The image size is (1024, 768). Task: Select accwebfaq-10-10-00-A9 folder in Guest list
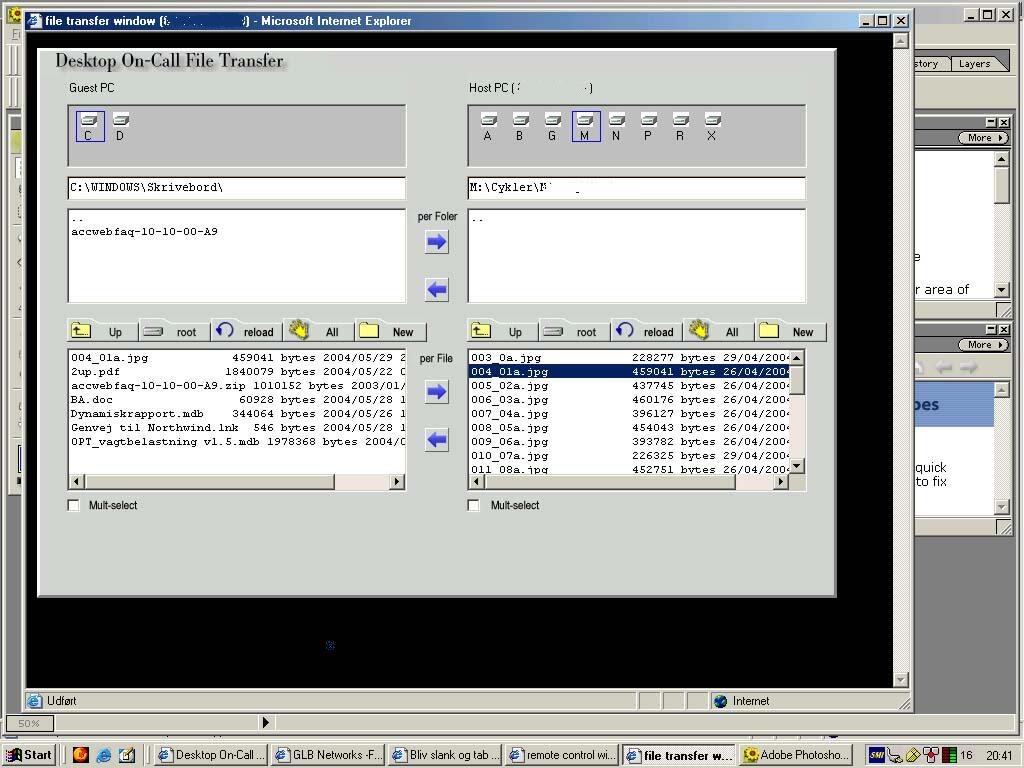click(144, 231)
